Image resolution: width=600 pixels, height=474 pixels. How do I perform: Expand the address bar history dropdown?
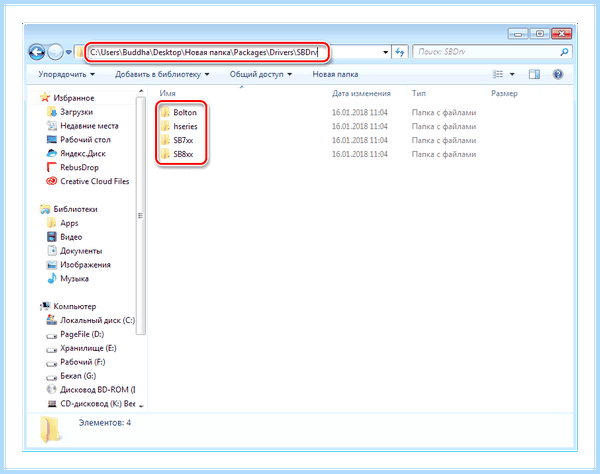(x=385, y=52)
